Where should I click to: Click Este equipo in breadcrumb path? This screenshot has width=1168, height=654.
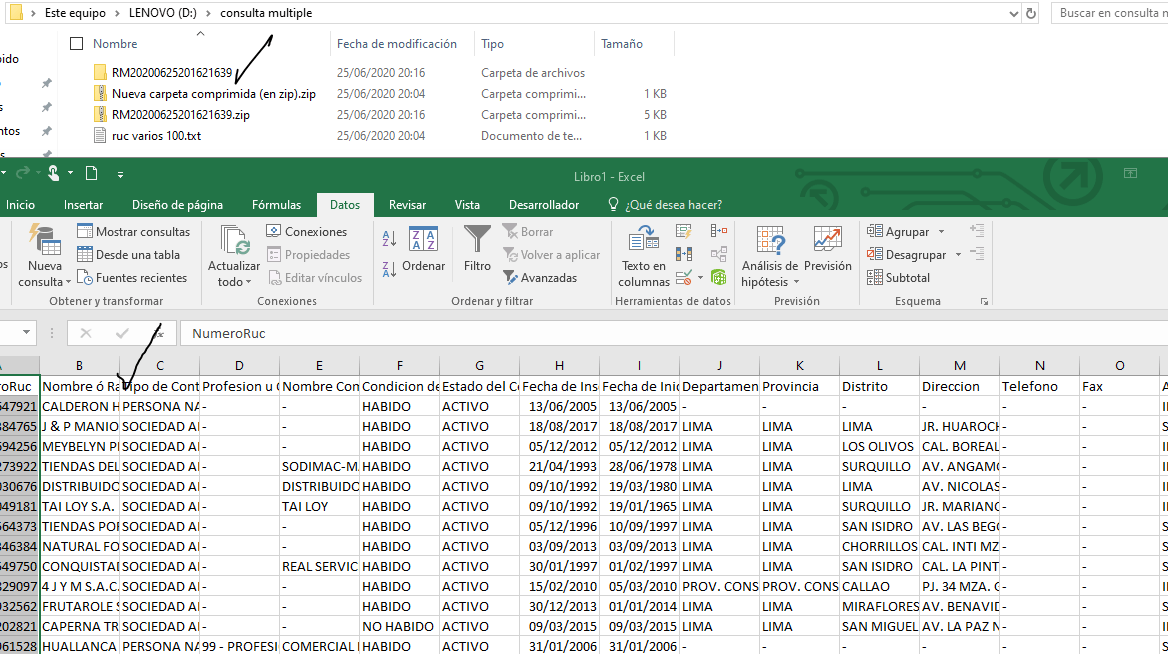point(74,13)
